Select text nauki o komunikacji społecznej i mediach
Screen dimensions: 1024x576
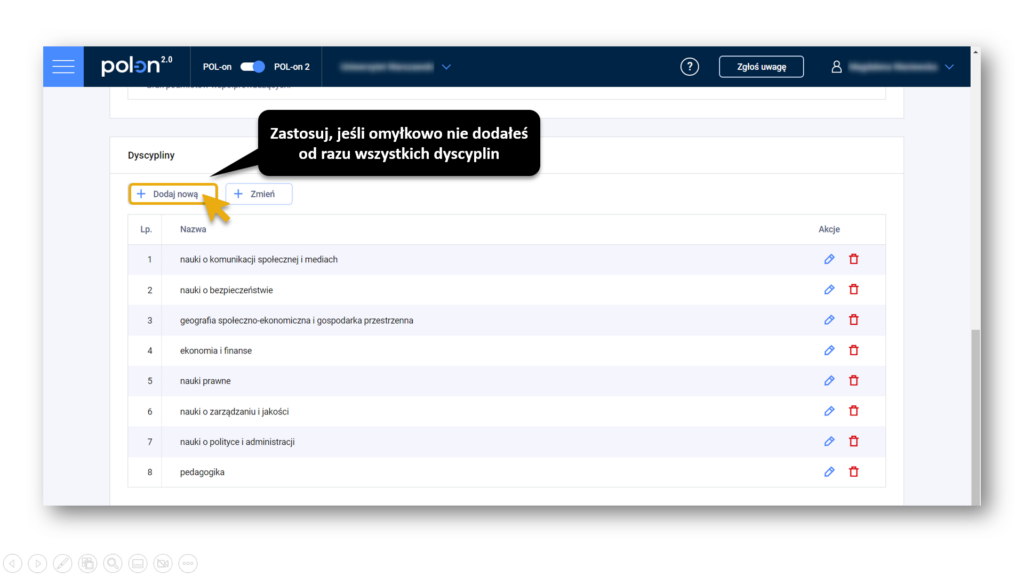259,259
